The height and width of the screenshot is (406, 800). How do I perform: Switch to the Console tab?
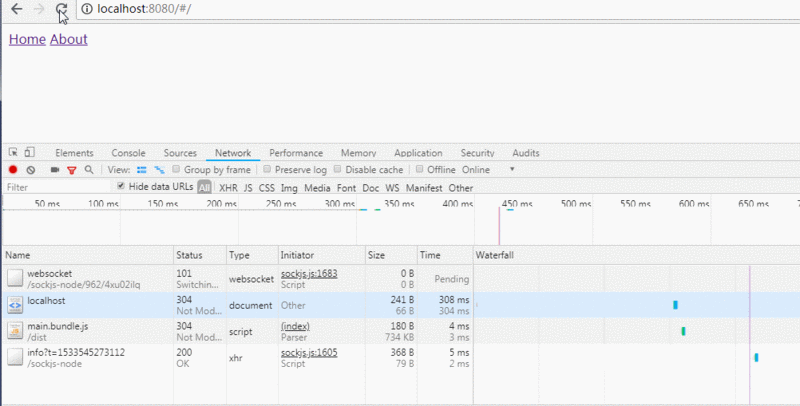[128, 153]
